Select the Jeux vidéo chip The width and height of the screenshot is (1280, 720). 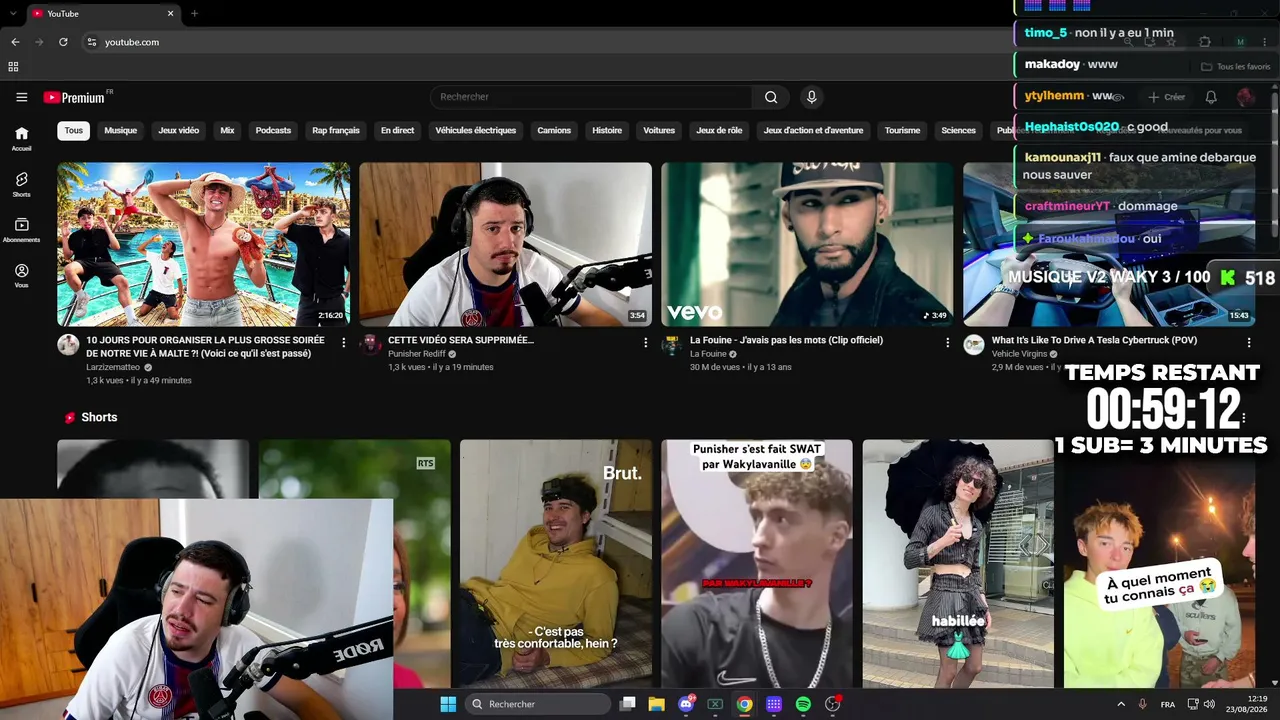pyautogui.click(x=179, y=130)
